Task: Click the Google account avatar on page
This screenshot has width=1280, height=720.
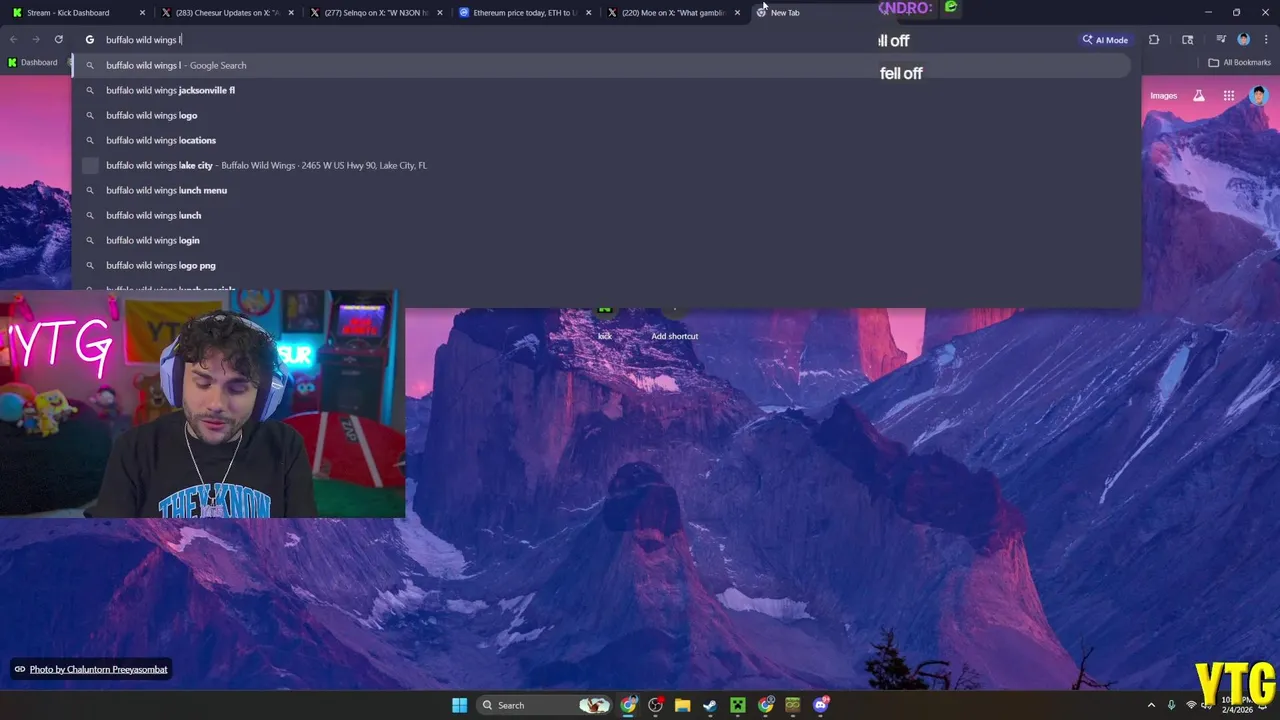Action: [1258, 96]
